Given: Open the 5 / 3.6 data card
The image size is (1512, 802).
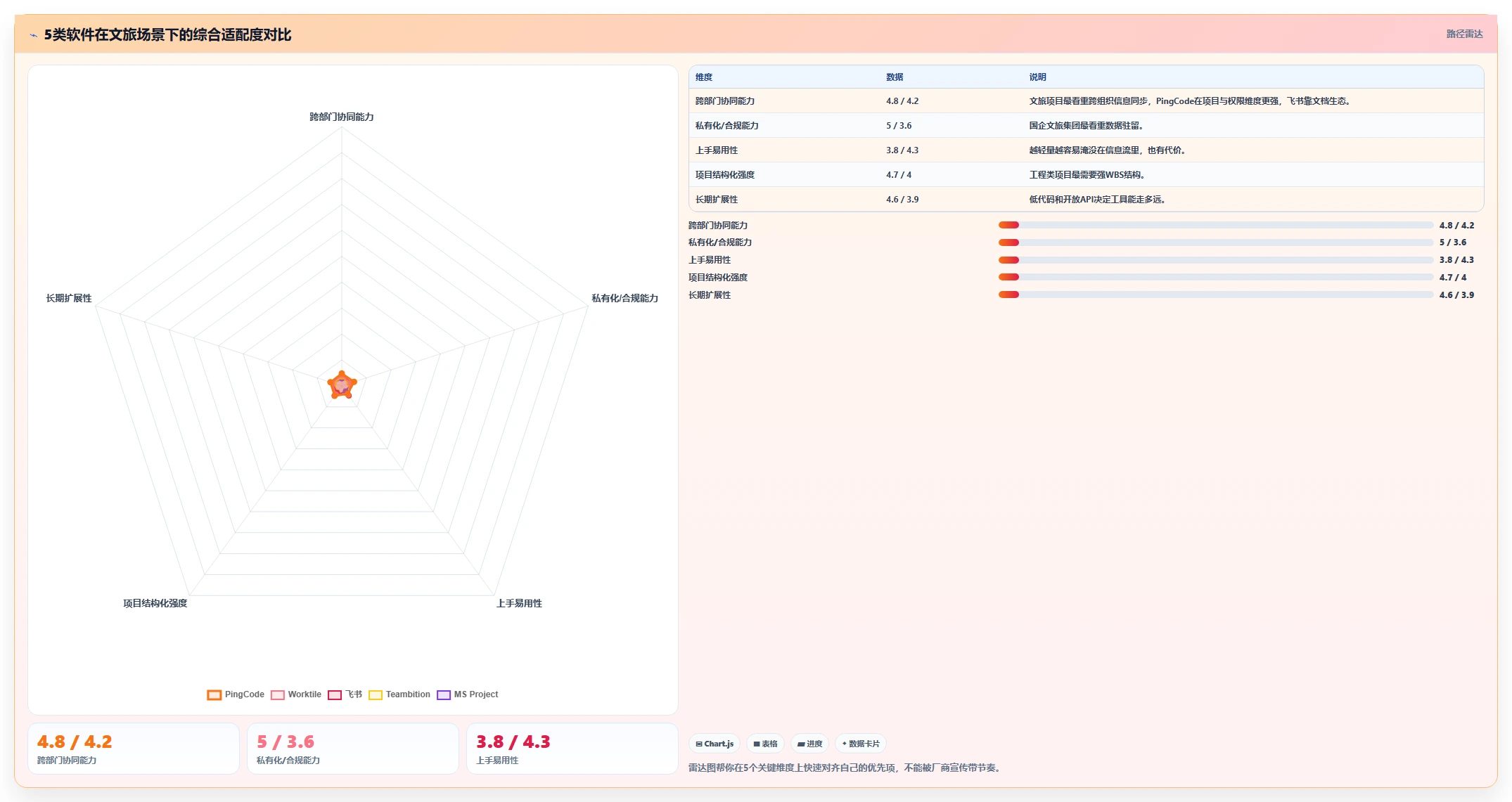Looking at the screenshot, I should click(353, 749).
